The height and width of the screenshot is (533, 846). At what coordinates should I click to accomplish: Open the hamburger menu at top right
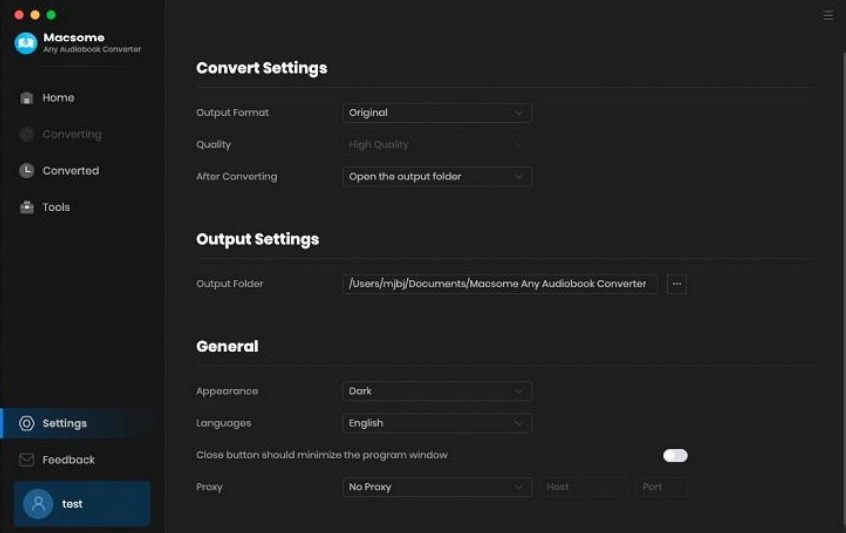pyautogui.click(x=828, y=16)
